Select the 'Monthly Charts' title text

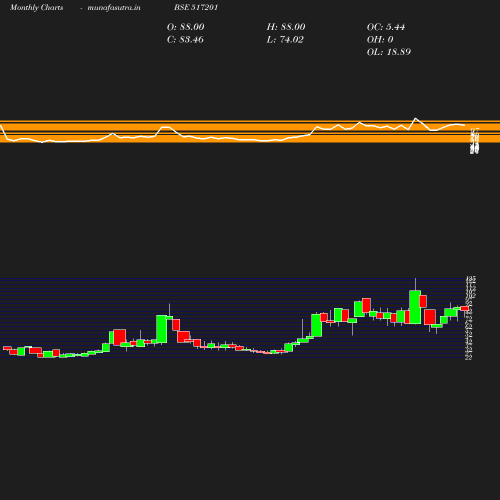tap(37, 7)
